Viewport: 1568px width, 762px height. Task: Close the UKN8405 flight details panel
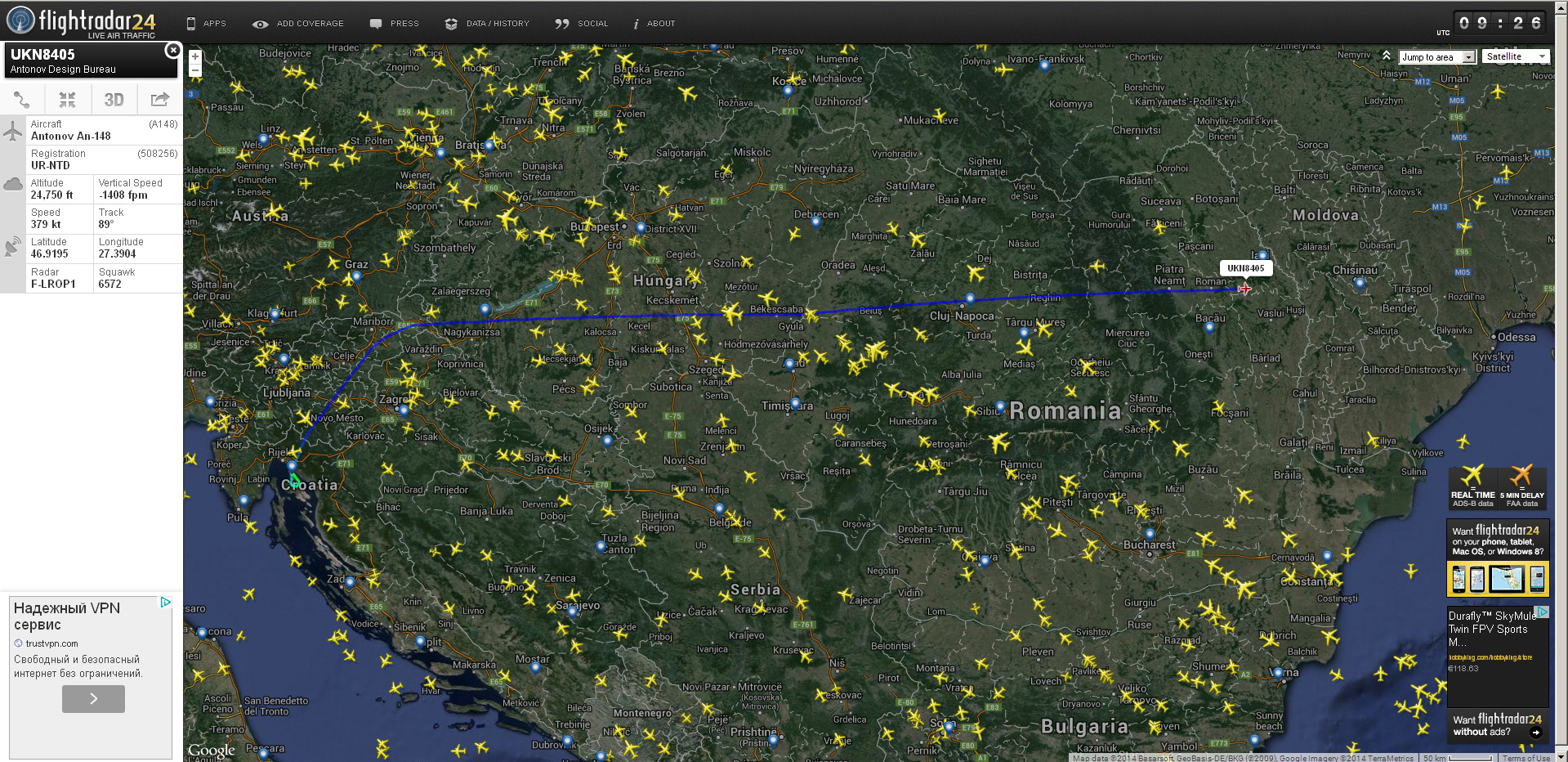pos(172,51)
